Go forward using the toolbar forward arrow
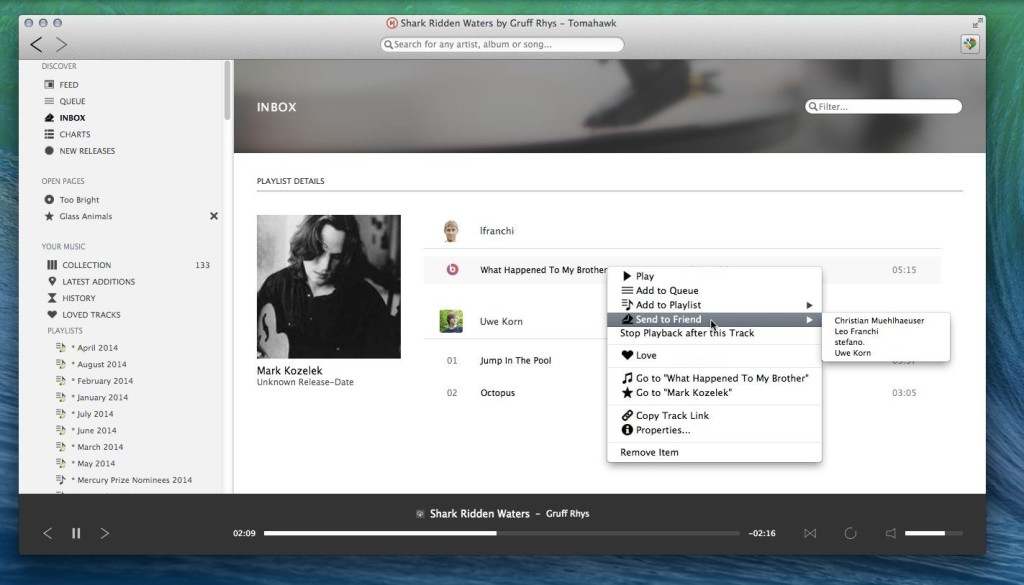The width and height of the screenshot is (1024, 585). pyautogui.click(x=61, y=44)
